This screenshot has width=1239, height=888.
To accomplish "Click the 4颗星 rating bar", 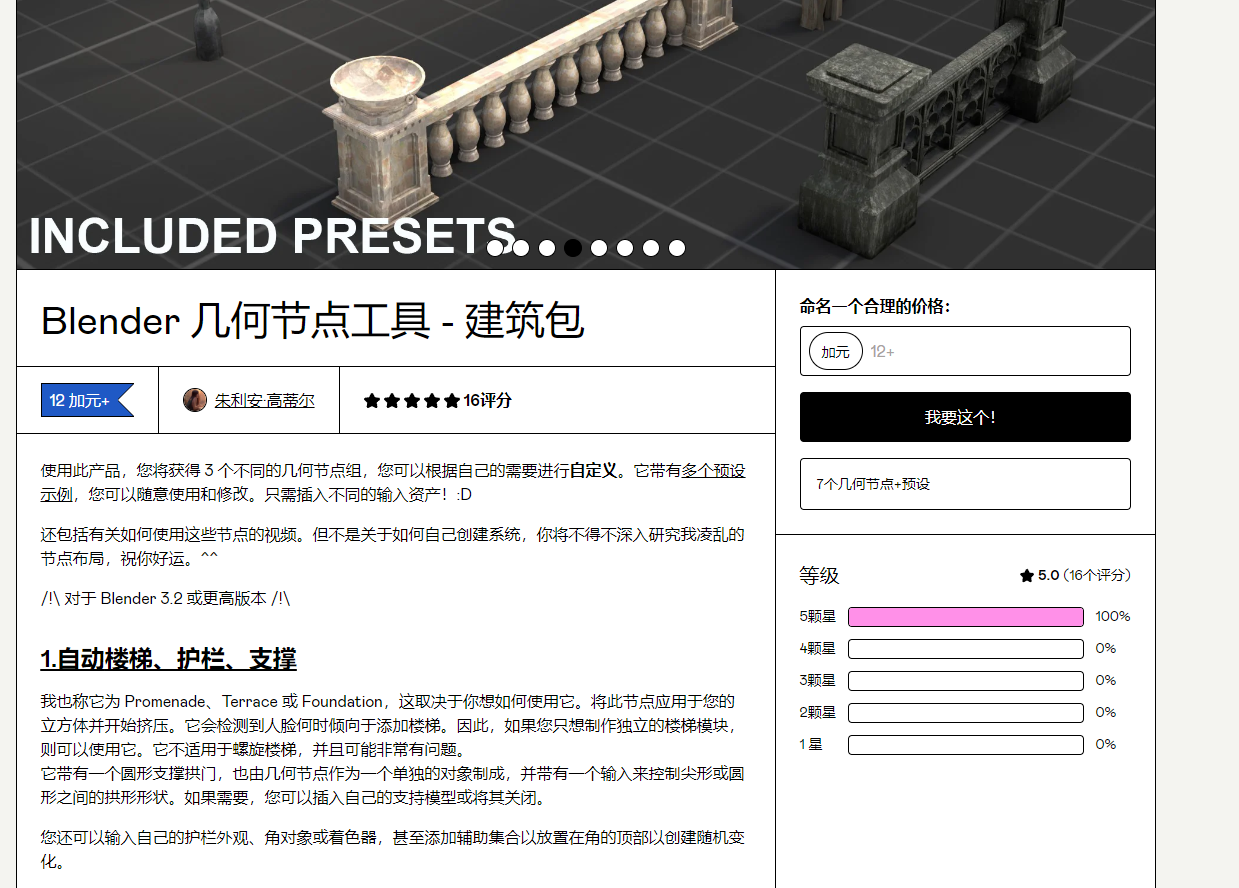I will coord(966,649).
